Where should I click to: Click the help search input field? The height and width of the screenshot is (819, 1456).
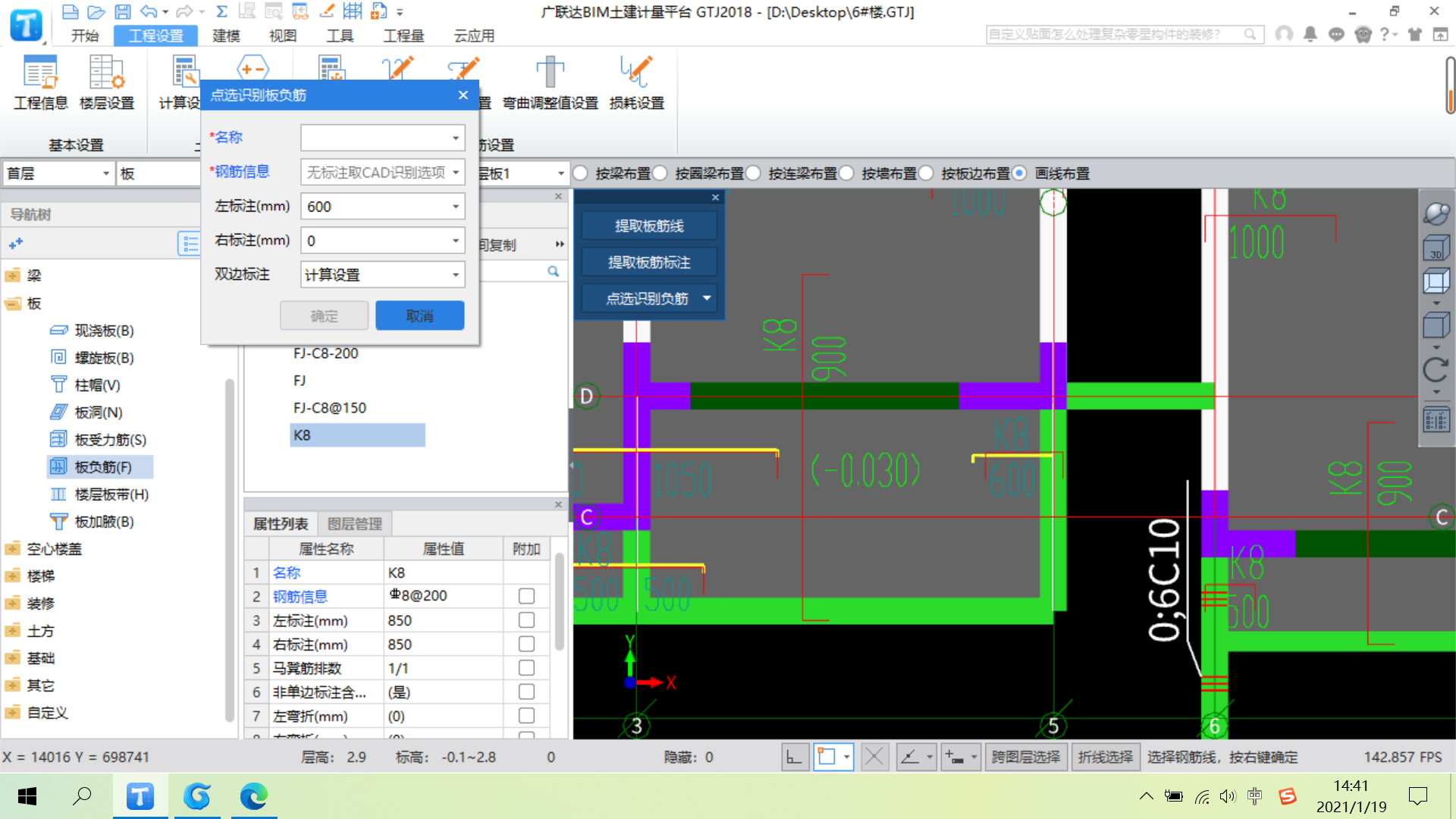[x=1116, y=34]
